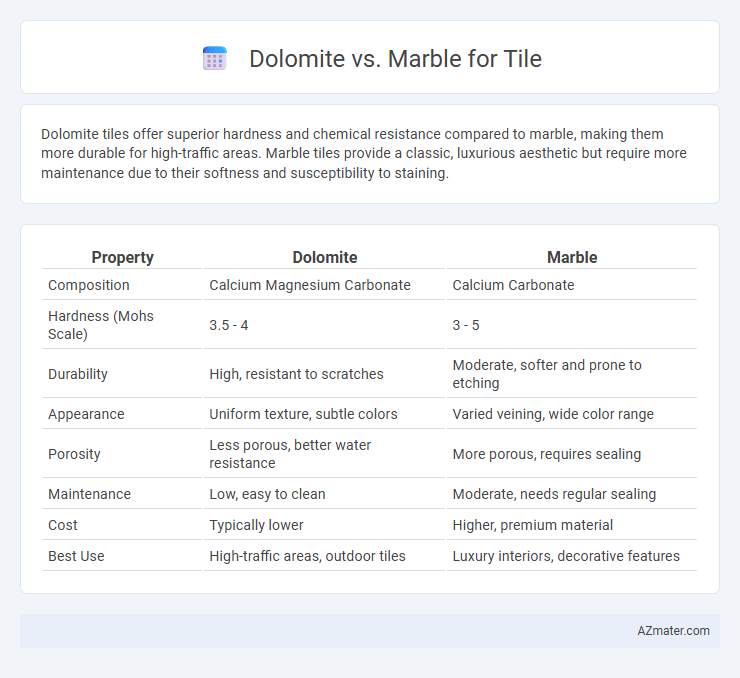This screenshot has width=740, height=678.
Task: Select the 'Marble' column header
Action: tap(572, 257)
